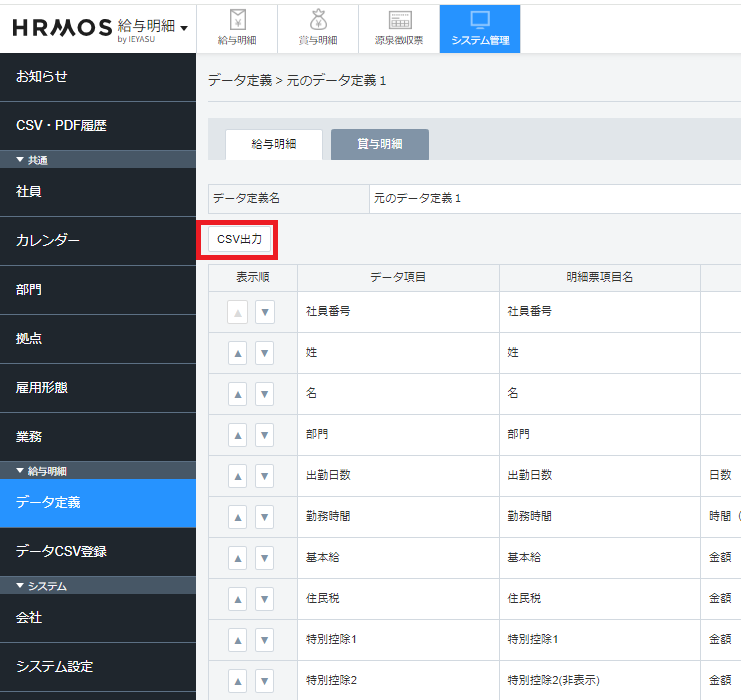Open データCSV登録 in the sidebar

coord(98,552)
